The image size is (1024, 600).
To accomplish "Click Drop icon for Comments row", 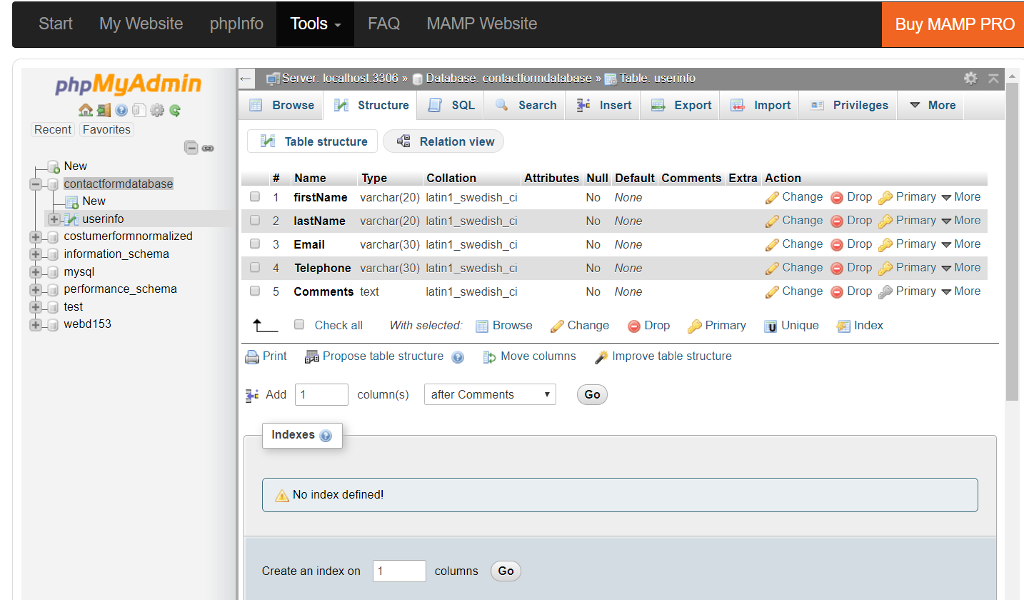I will [x=837, y=292].
